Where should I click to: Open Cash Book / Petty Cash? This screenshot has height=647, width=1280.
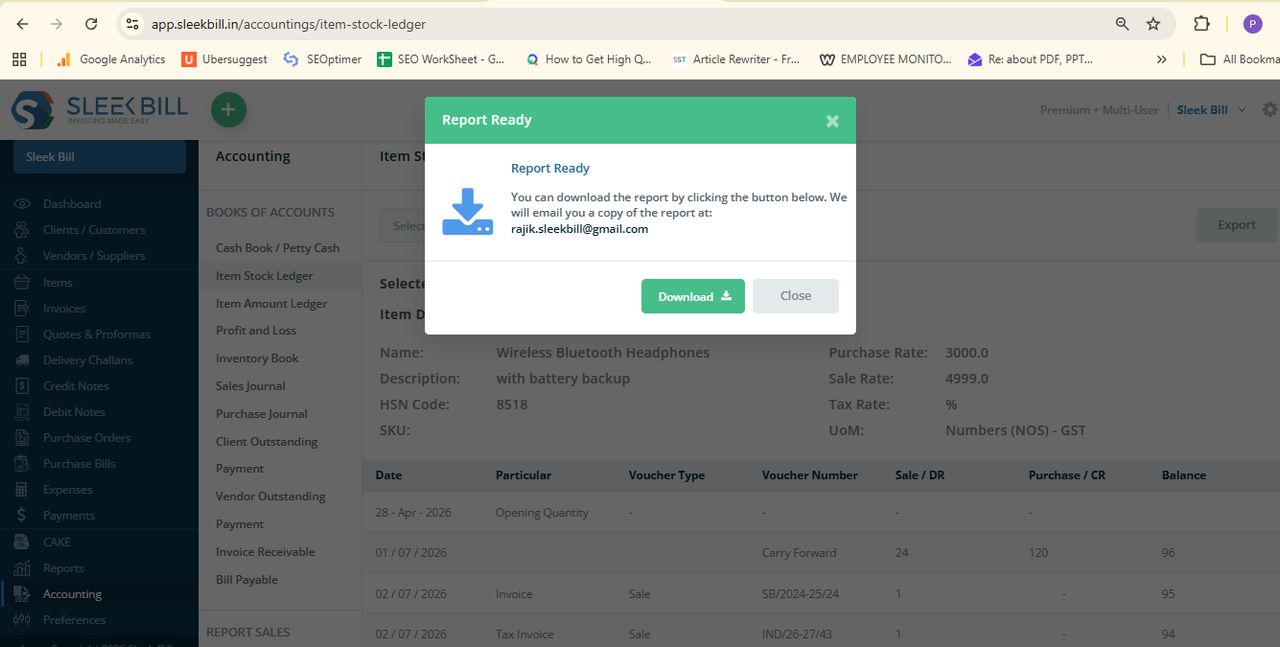pyautogui.click(x=278, y=248)
